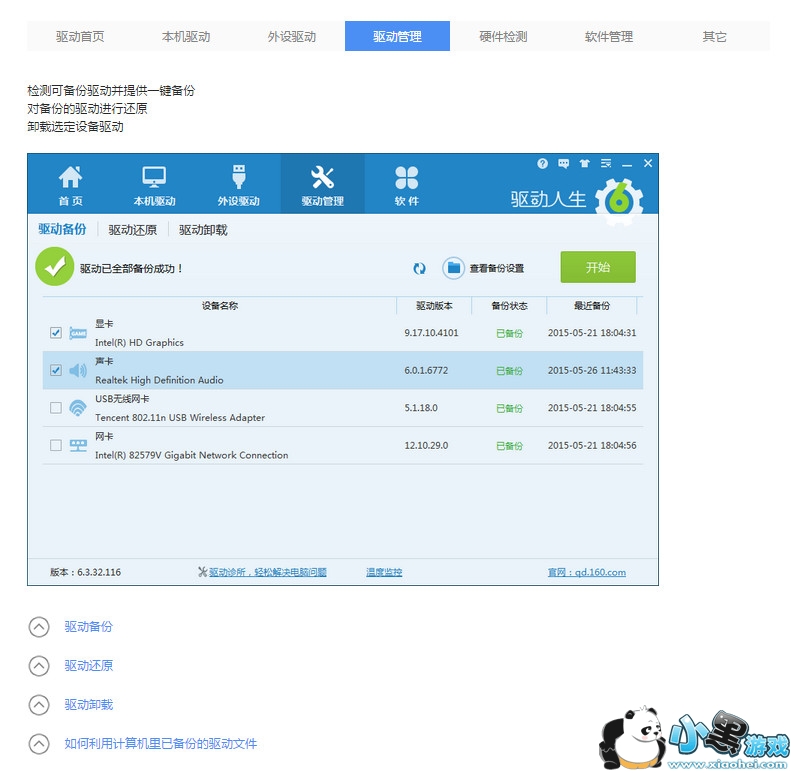Image resolution: width=791 pixels, height=773 pixels.
Task: Click the sound card speaker icon
Action: 78,371
